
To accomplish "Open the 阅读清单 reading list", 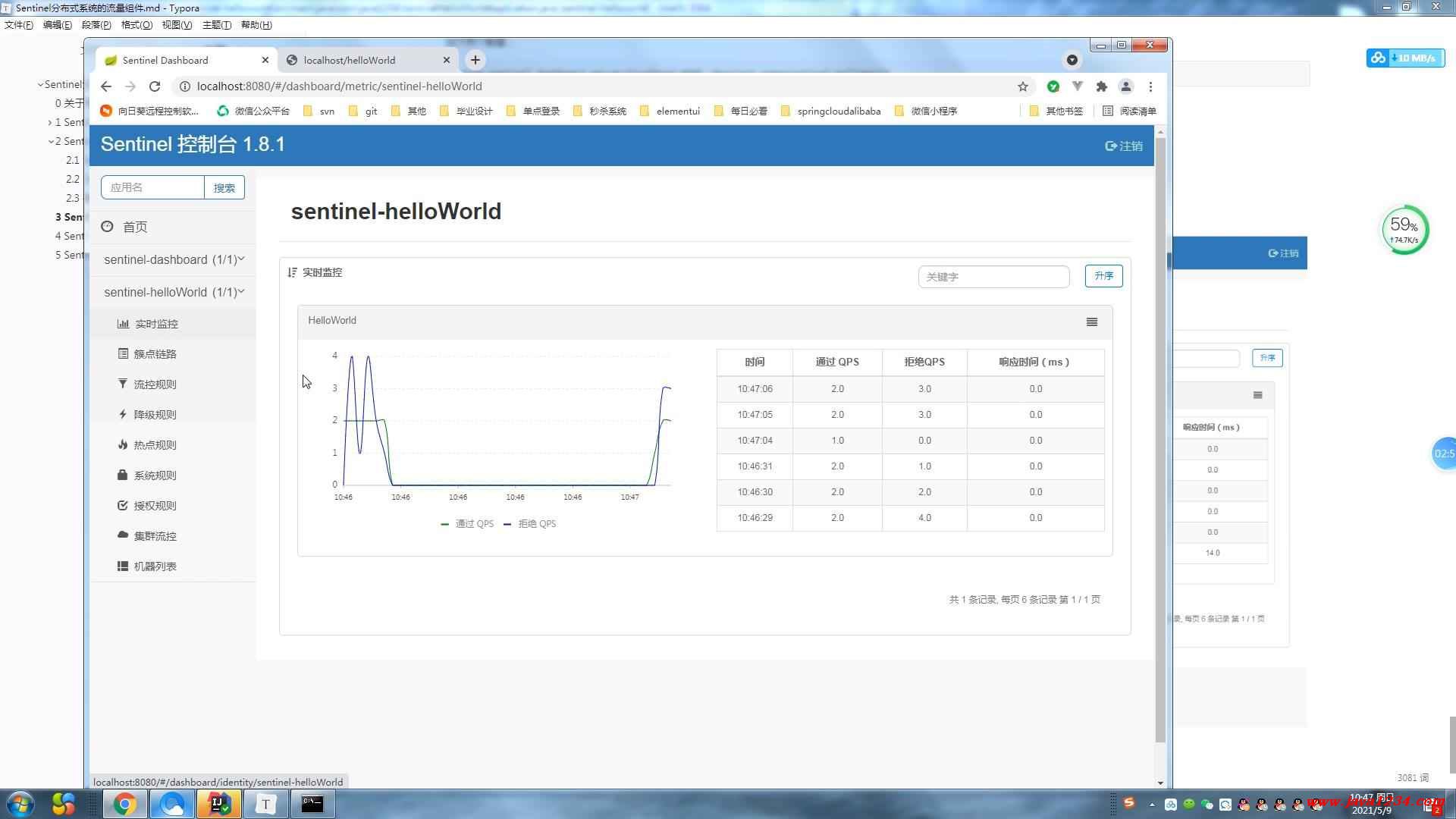I will (x=1129, y=111).
